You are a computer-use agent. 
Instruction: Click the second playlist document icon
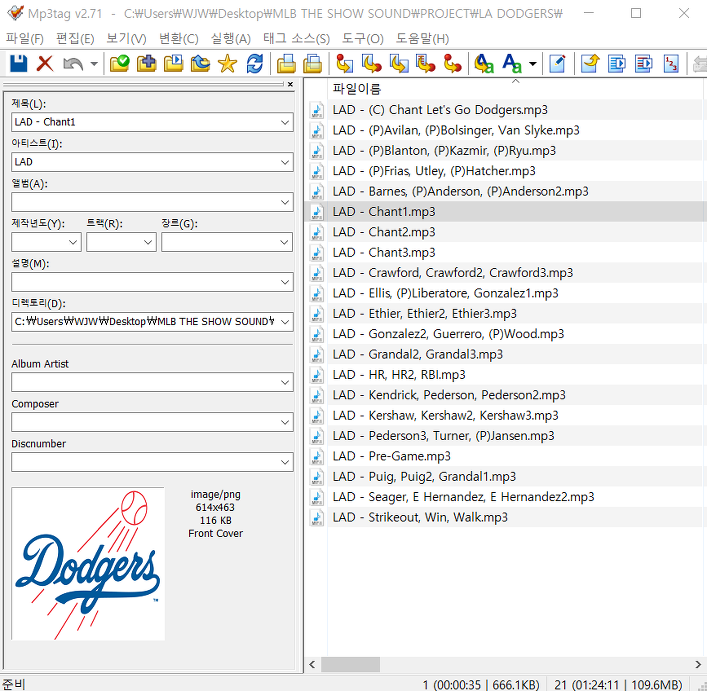click(643, 64)
